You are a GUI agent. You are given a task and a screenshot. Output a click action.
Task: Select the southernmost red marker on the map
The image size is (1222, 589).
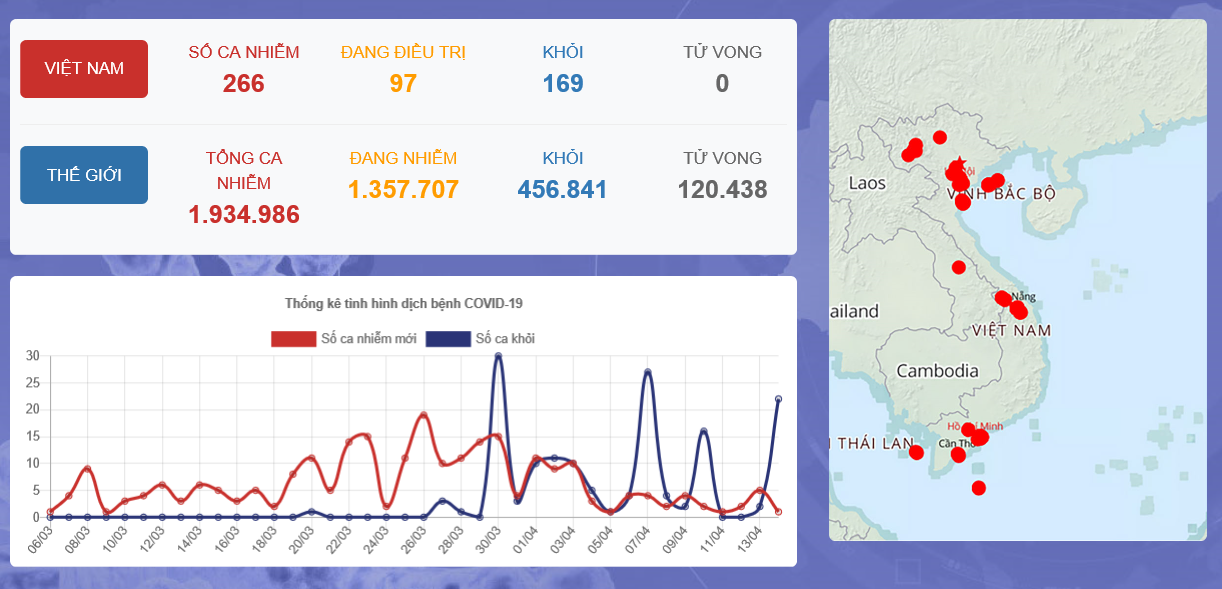coord(979,488)
